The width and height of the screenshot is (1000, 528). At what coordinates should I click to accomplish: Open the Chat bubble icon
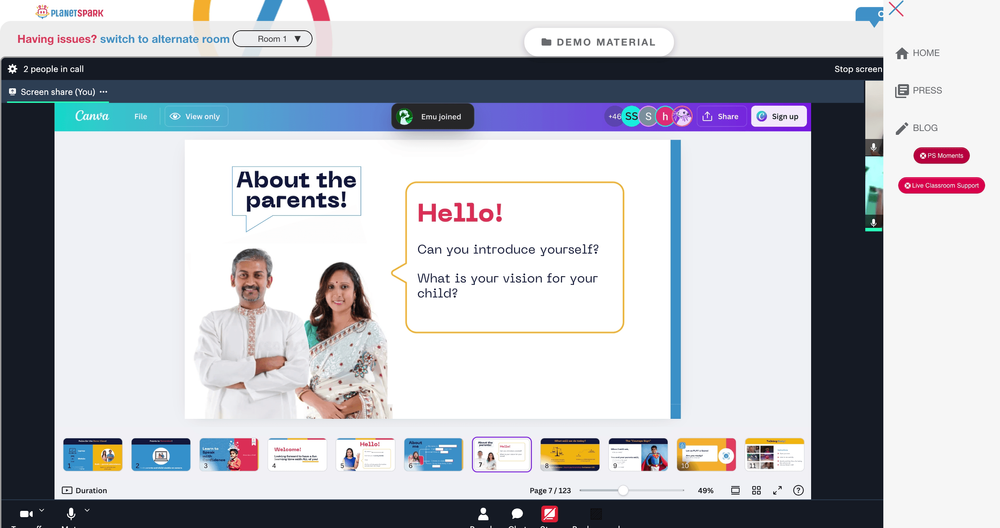coord(517,514)
